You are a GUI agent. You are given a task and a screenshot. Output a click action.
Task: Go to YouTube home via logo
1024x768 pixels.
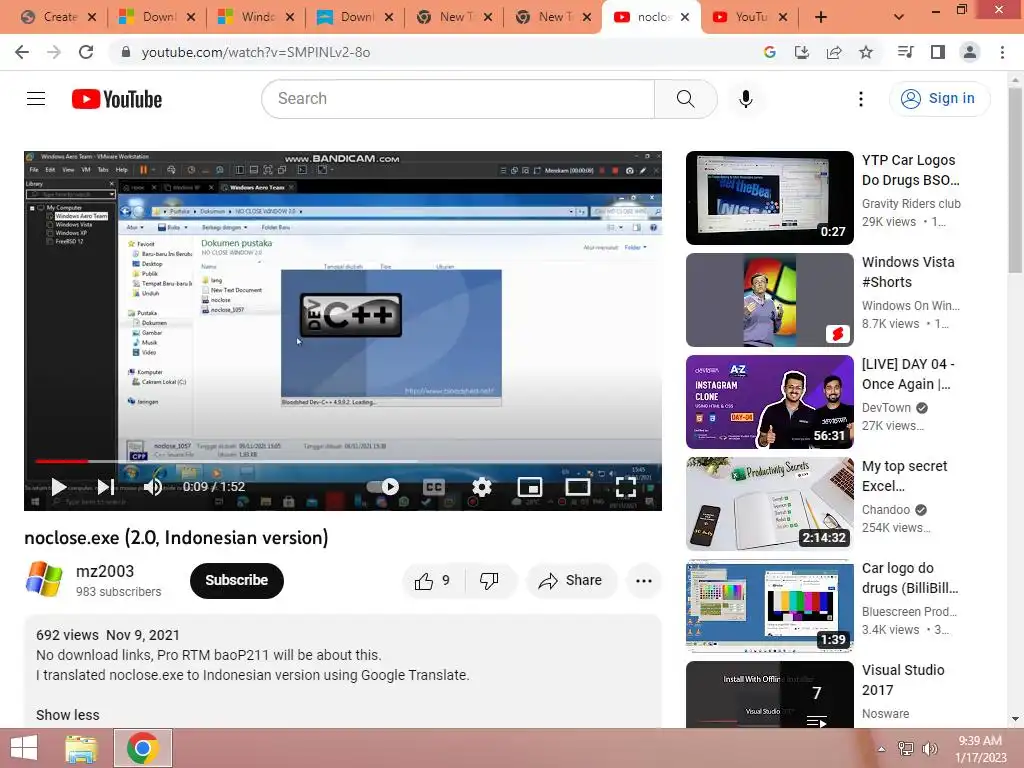coord(117,99)
